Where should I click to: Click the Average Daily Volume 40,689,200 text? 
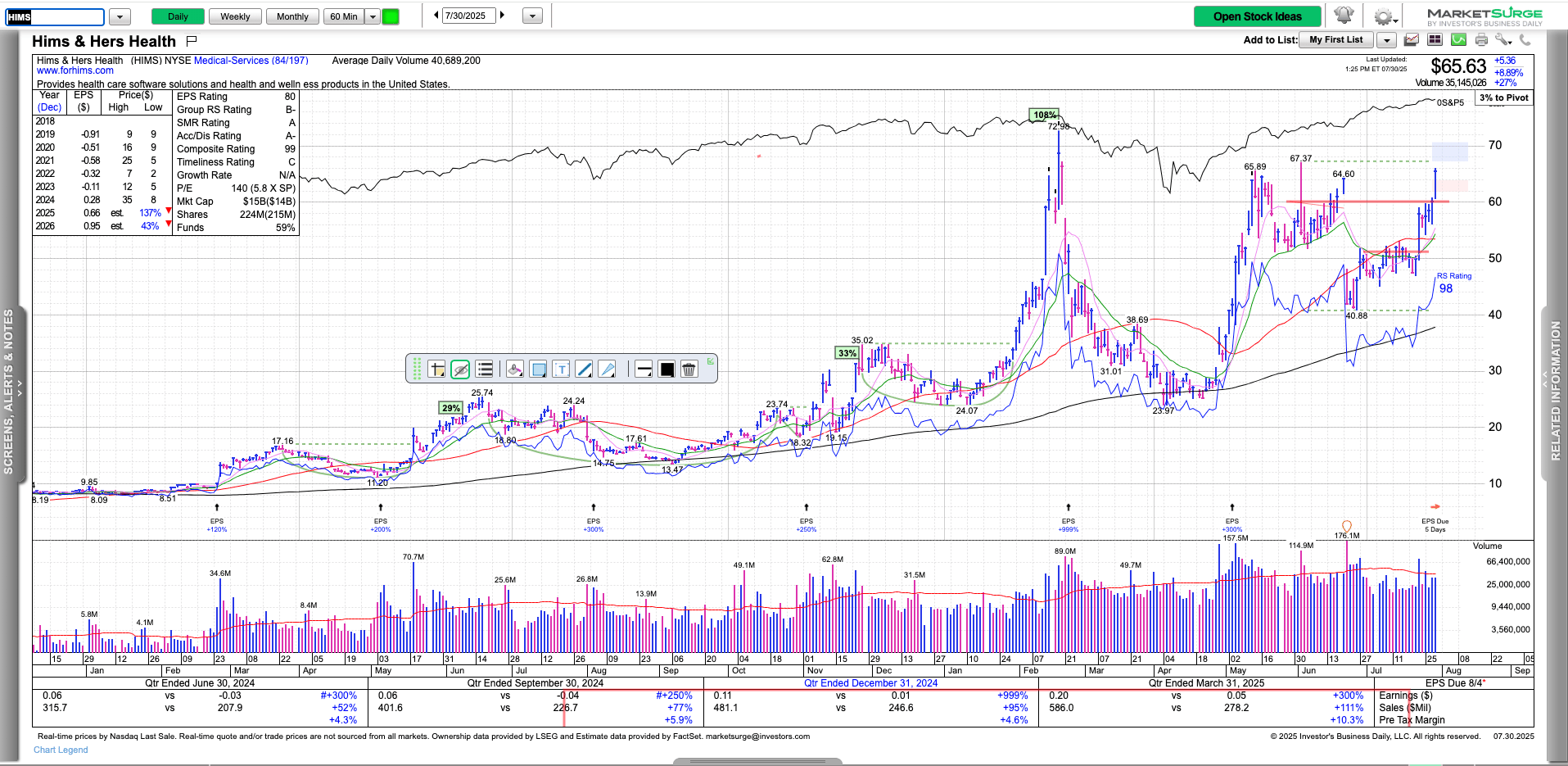(x=406, y=61)
